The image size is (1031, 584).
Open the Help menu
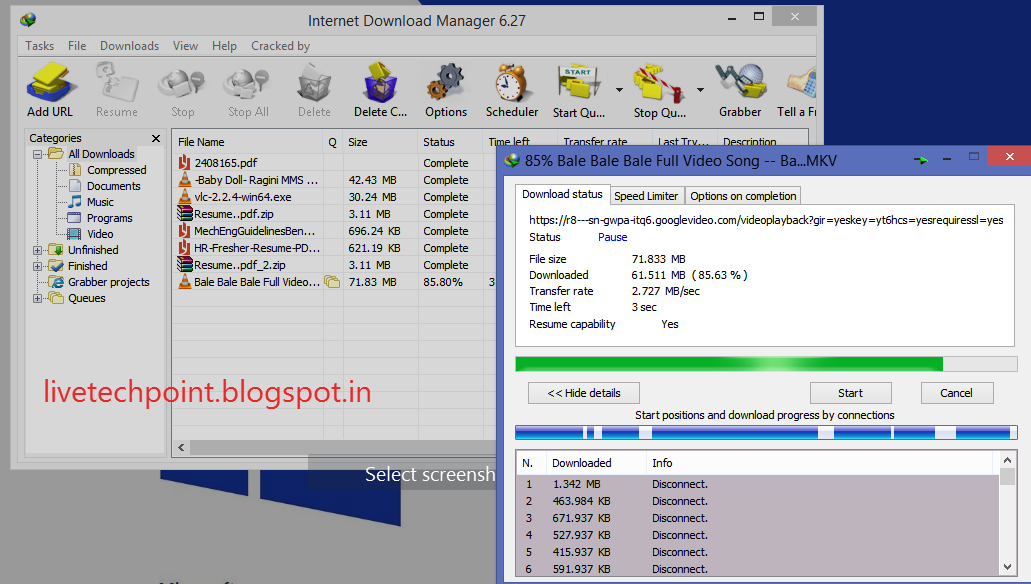pyautogui.click(x=224, y=46)
